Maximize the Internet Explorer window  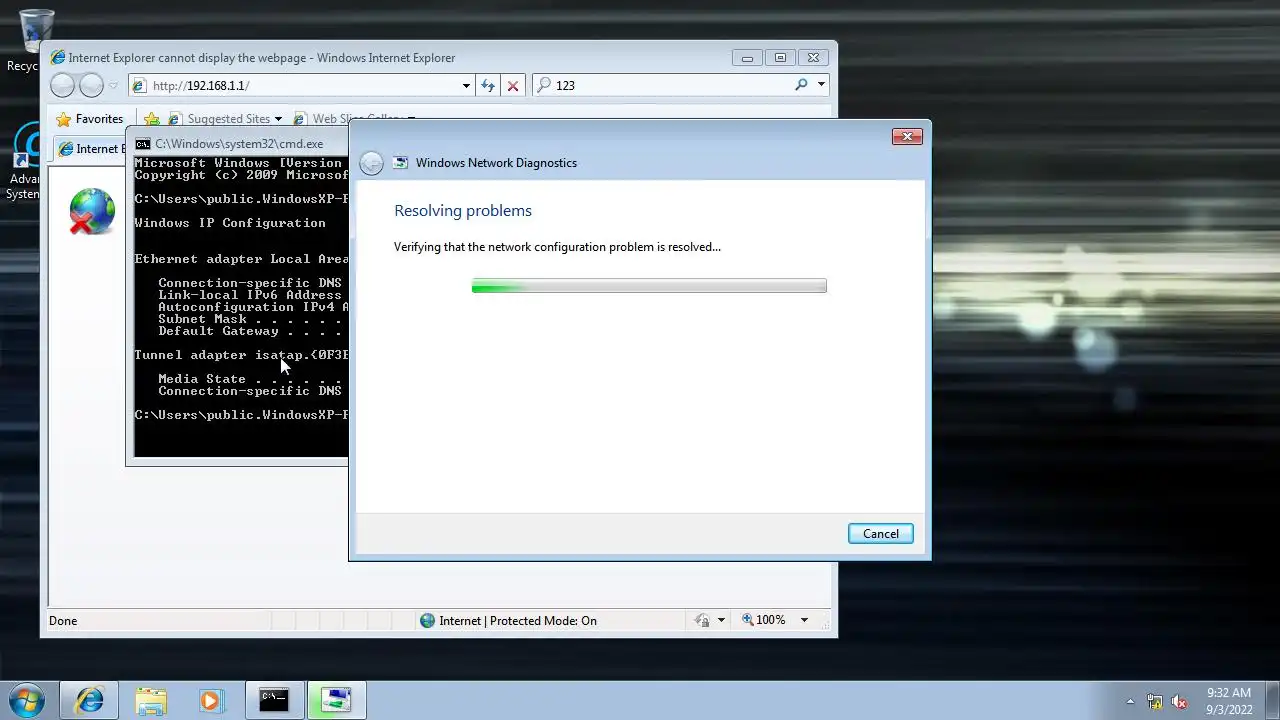[x=780, y=58]
